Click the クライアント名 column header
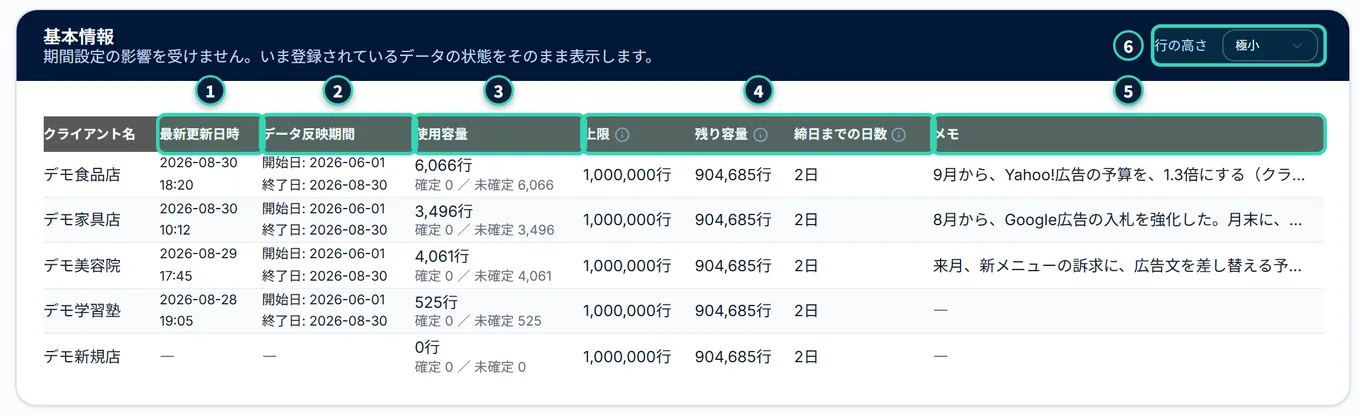 coord(90,134)
